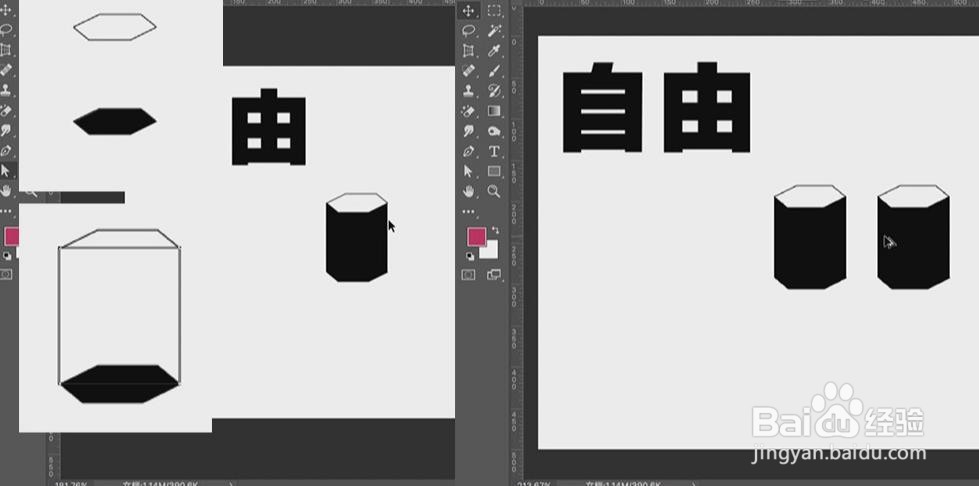Screen dimensions: 979x486
Task: Open Edit Toolbar three-dots in right window
Action: click(x=468, y=212)
